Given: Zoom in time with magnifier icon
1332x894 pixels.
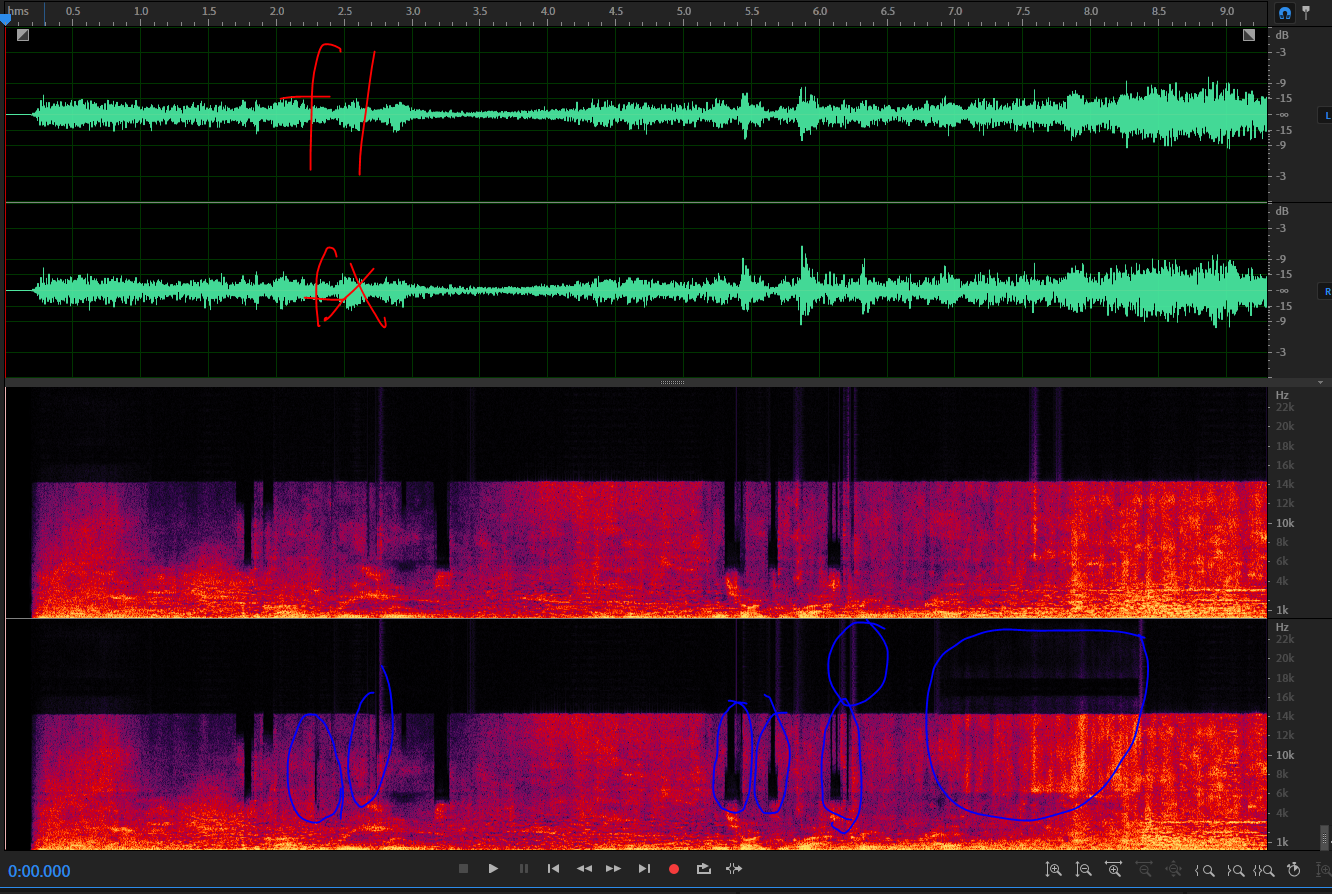Looking at the screenshot, I should 1113,870.
